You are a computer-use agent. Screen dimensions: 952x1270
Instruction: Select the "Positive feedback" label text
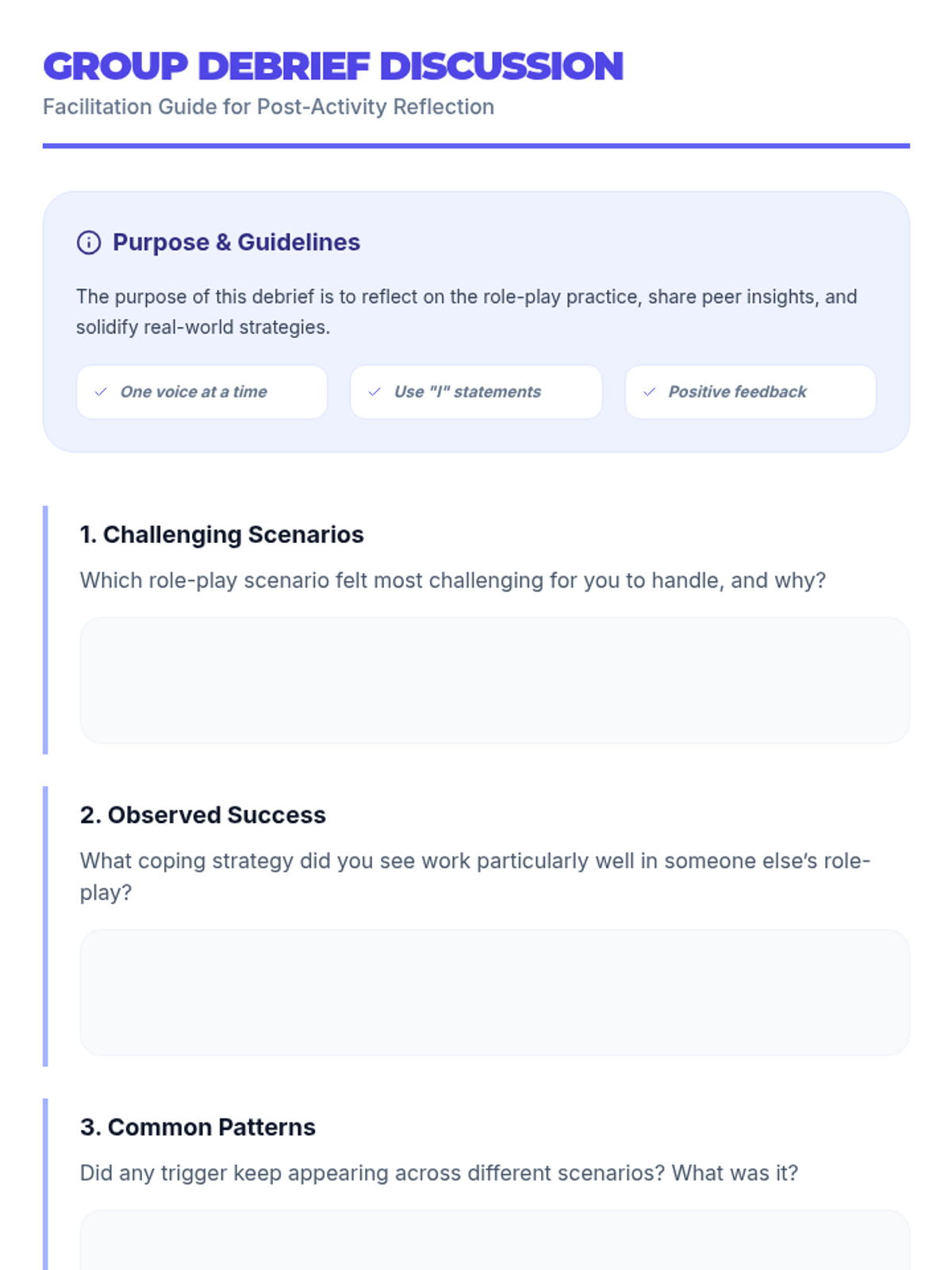(x=737, y=392)
